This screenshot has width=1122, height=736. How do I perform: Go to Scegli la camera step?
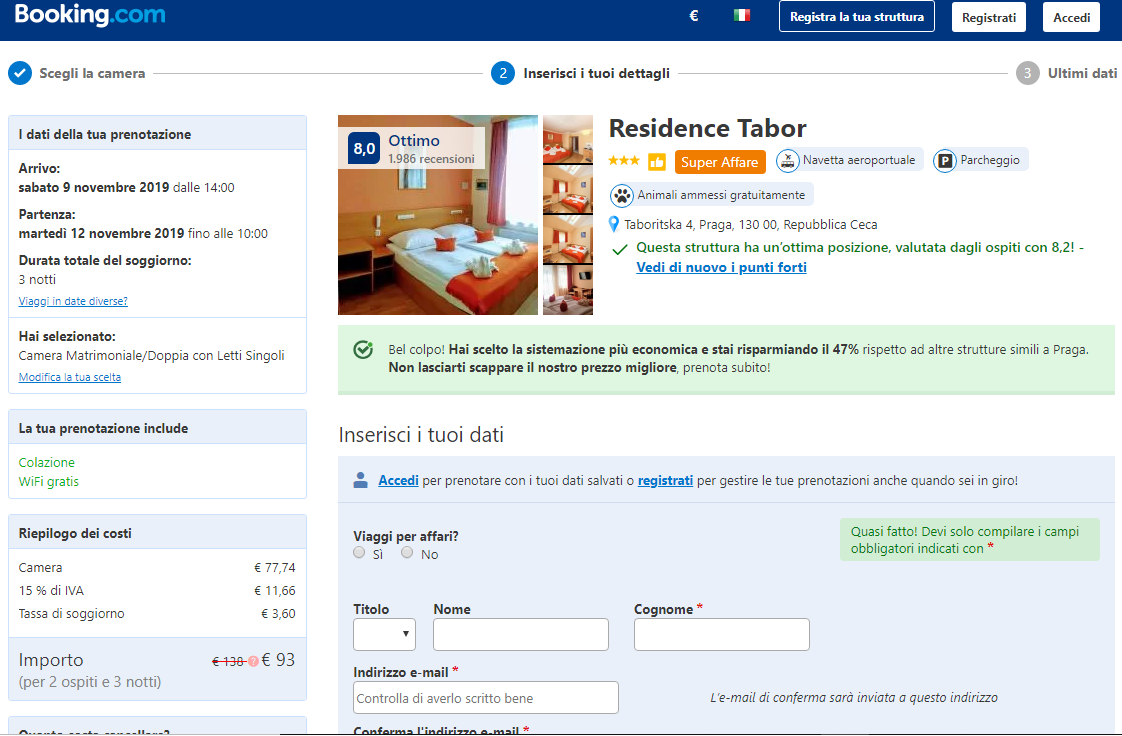point(92,73)
